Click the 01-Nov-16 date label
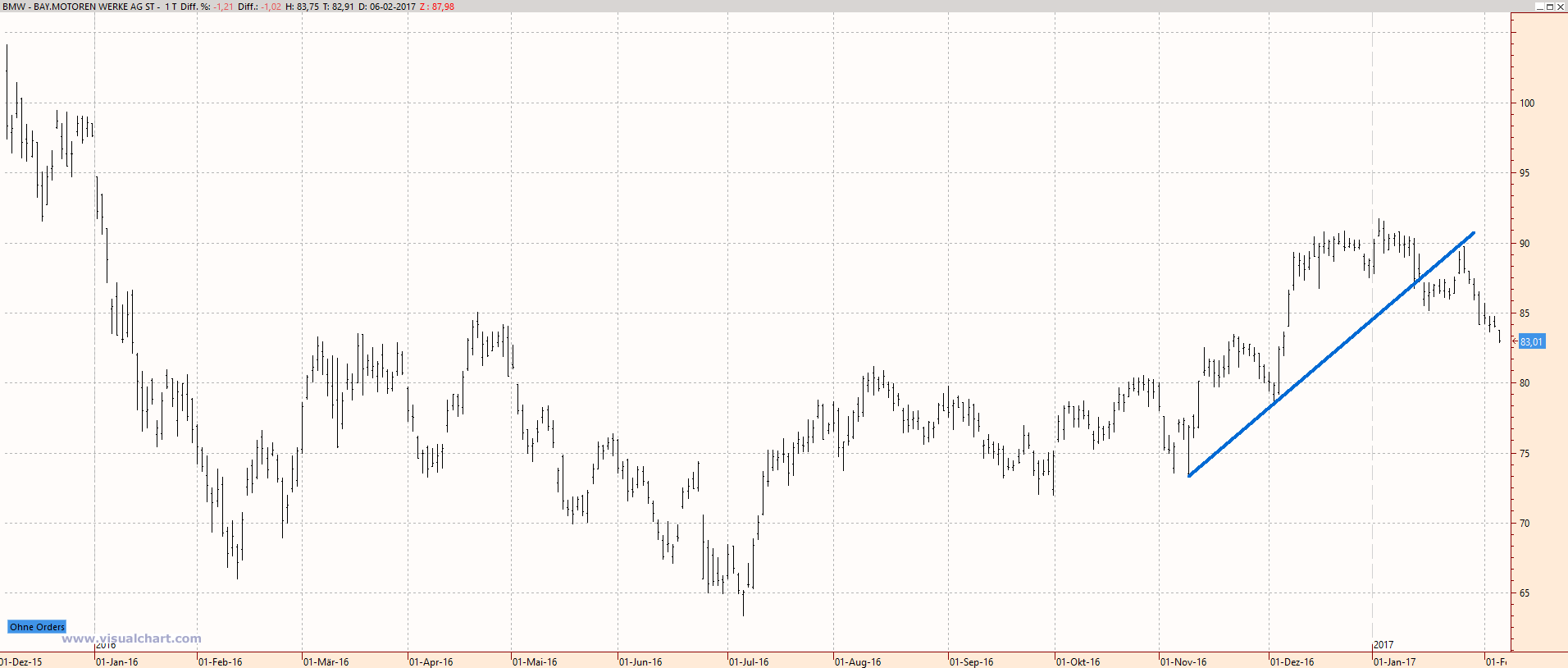The width and height of the screenshot is (1568, 668). click(x=1183, y=662)
